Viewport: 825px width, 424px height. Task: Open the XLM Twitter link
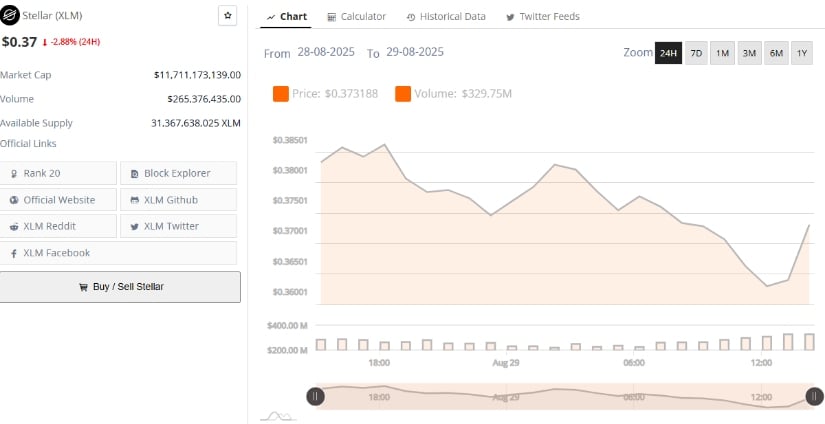(x=178, y=226)
